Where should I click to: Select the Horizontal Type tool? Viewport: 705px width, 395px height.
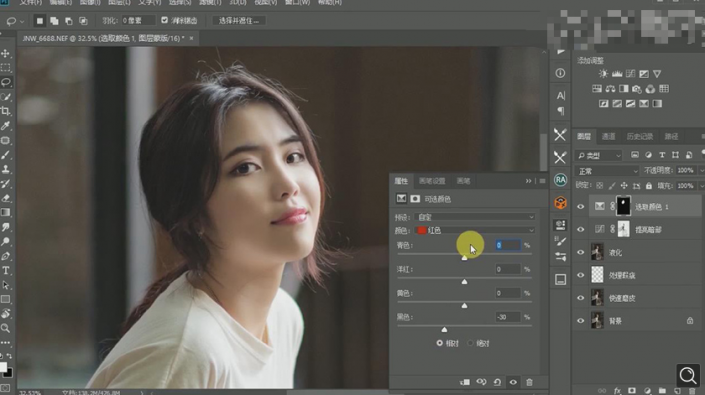[x=5, y=271]
